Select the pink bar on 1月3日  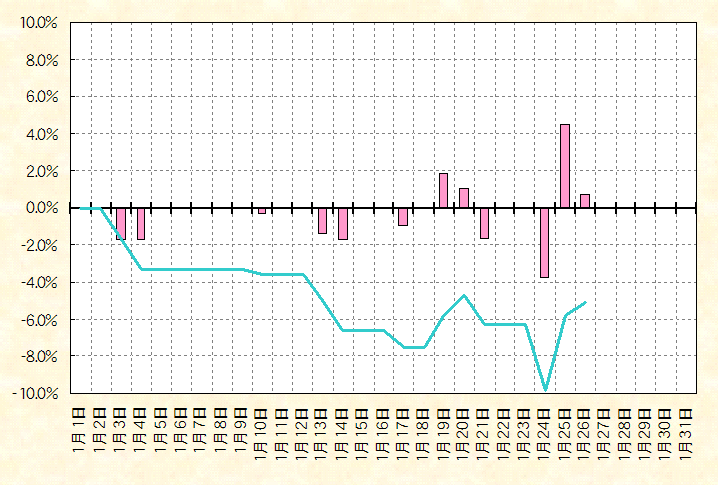coord(120,224)
